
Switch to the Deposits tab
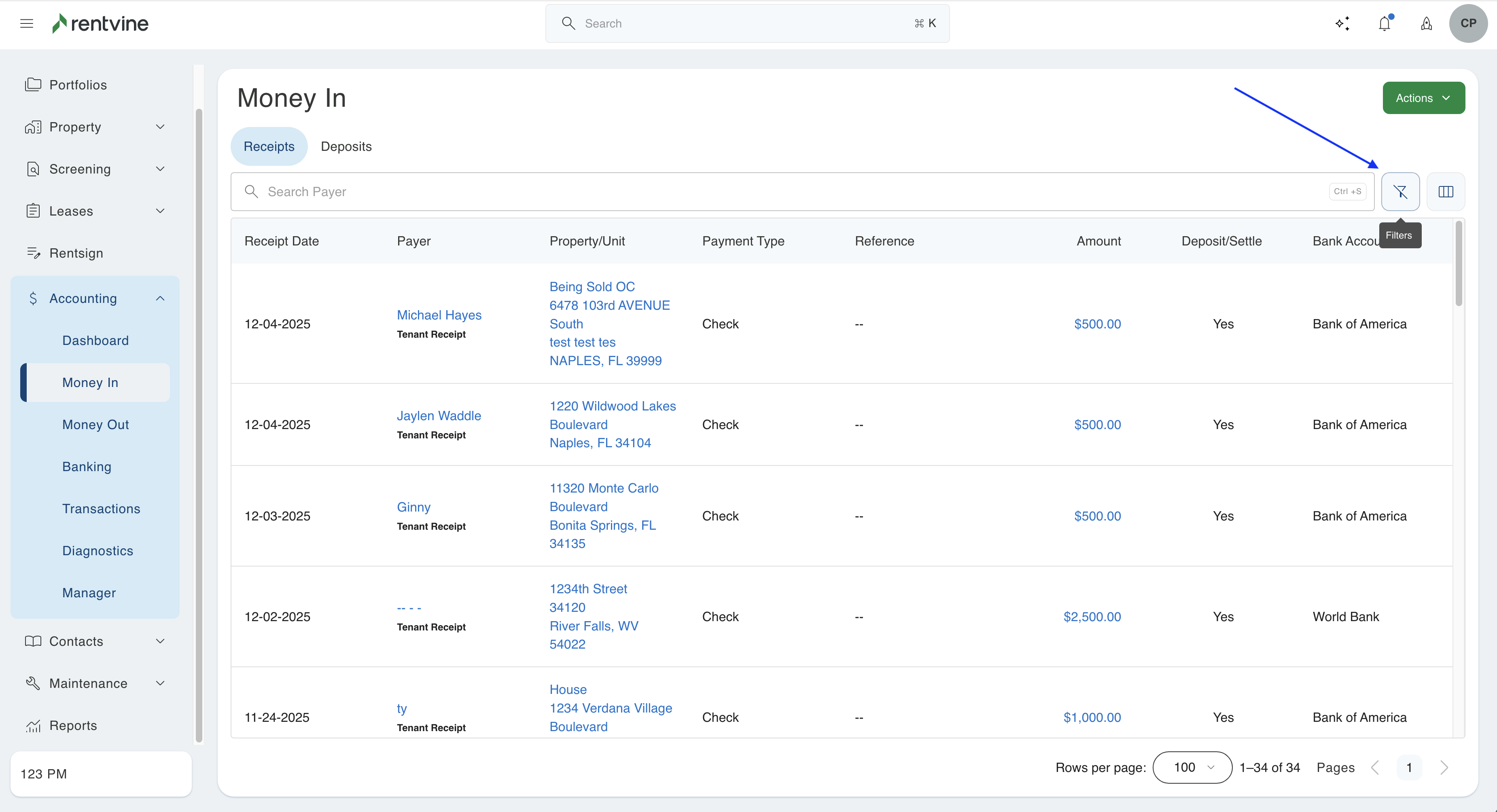pos(346,146)
